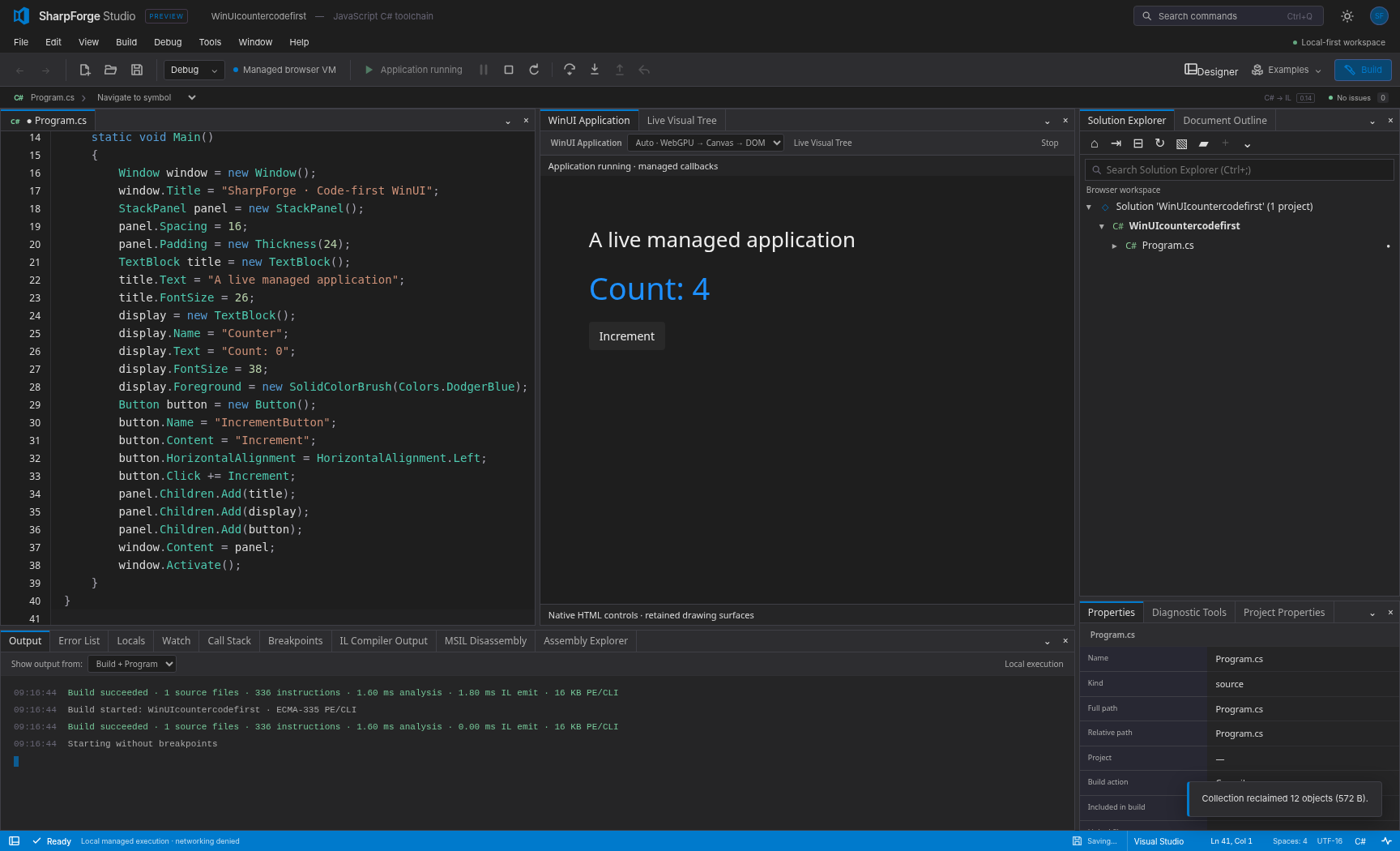The width and height of the screenshot is (1400, 851).
Task: Open the Examples dropdown
Action: click(1287, 70)
